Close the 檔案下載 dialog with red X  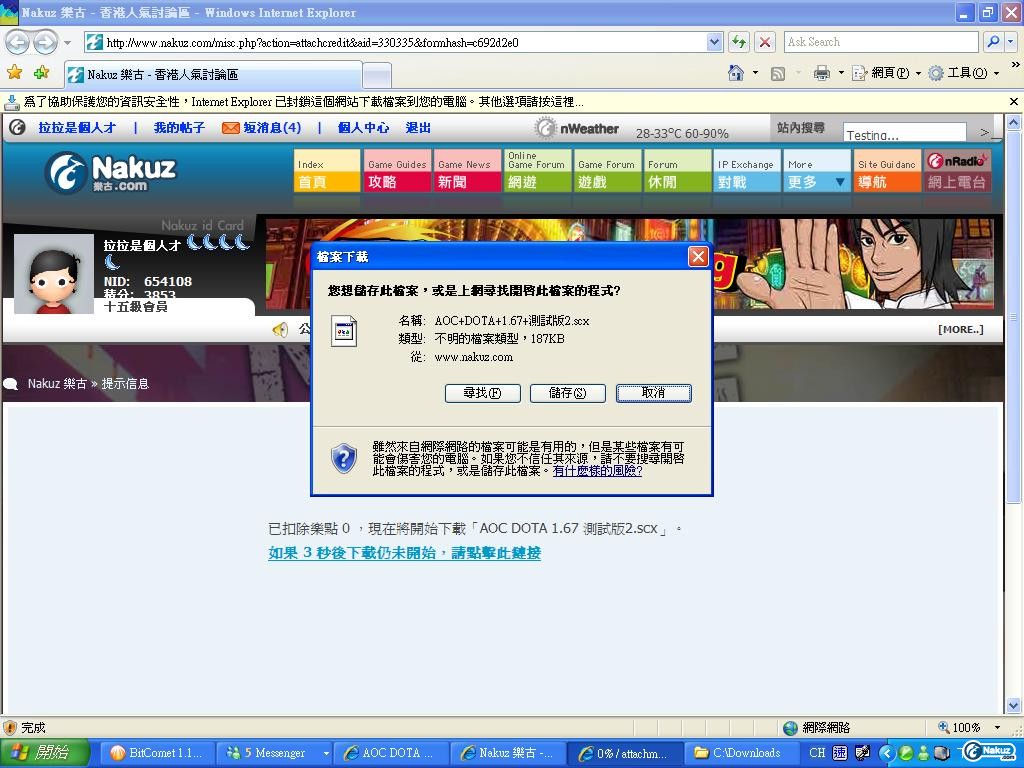tap(698, 257)
